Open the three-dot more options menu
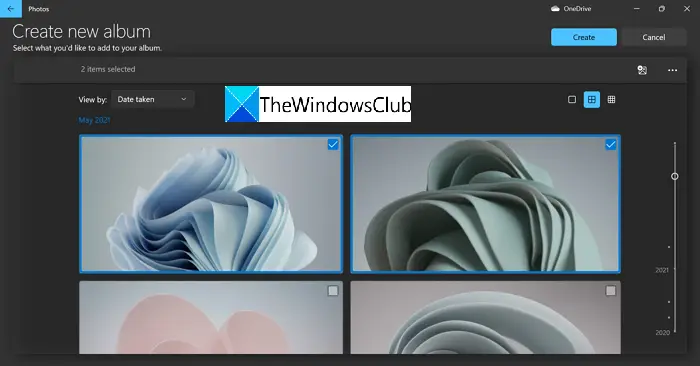Screen dimensions: 700x366 672,70
